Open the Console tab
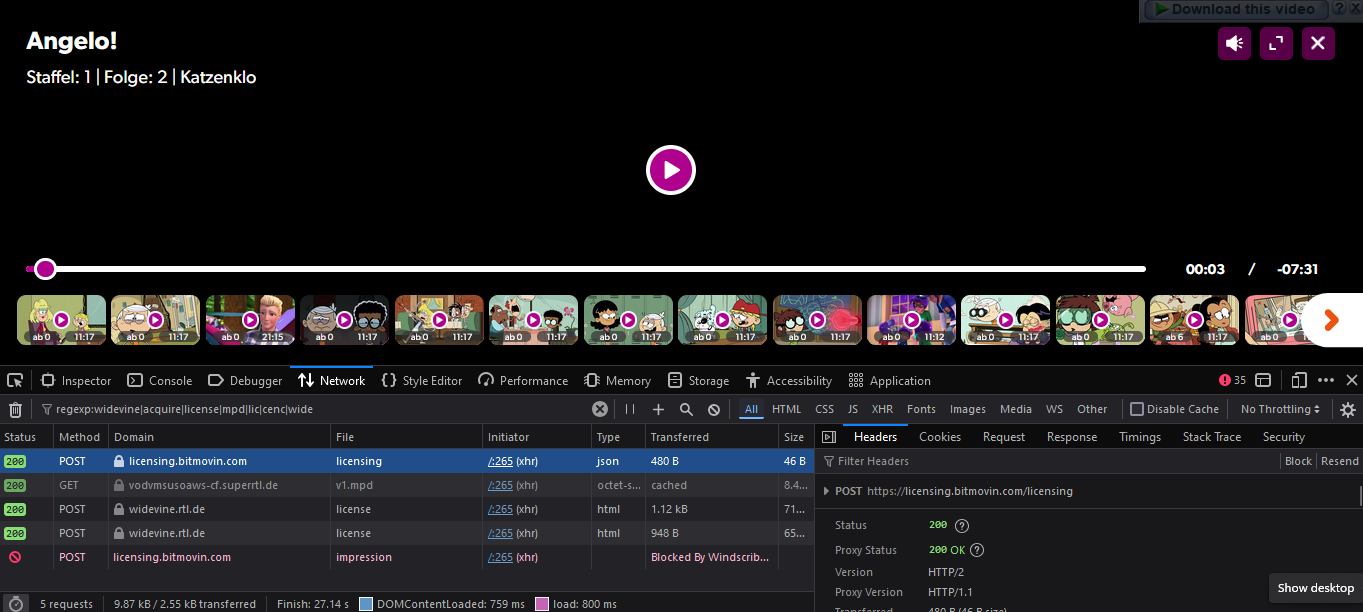This screenshot has width=1363, height=612. point(160,381)
